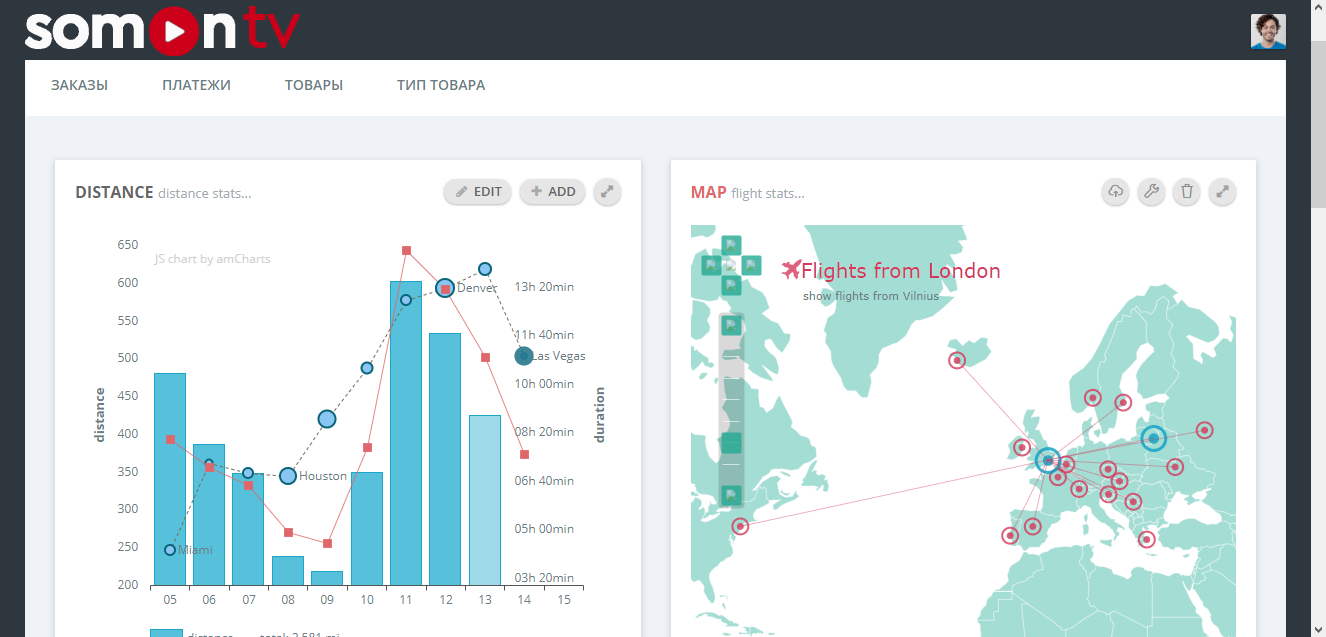Click the cloud upload icon in Map panel

[x=1116, y=192]
